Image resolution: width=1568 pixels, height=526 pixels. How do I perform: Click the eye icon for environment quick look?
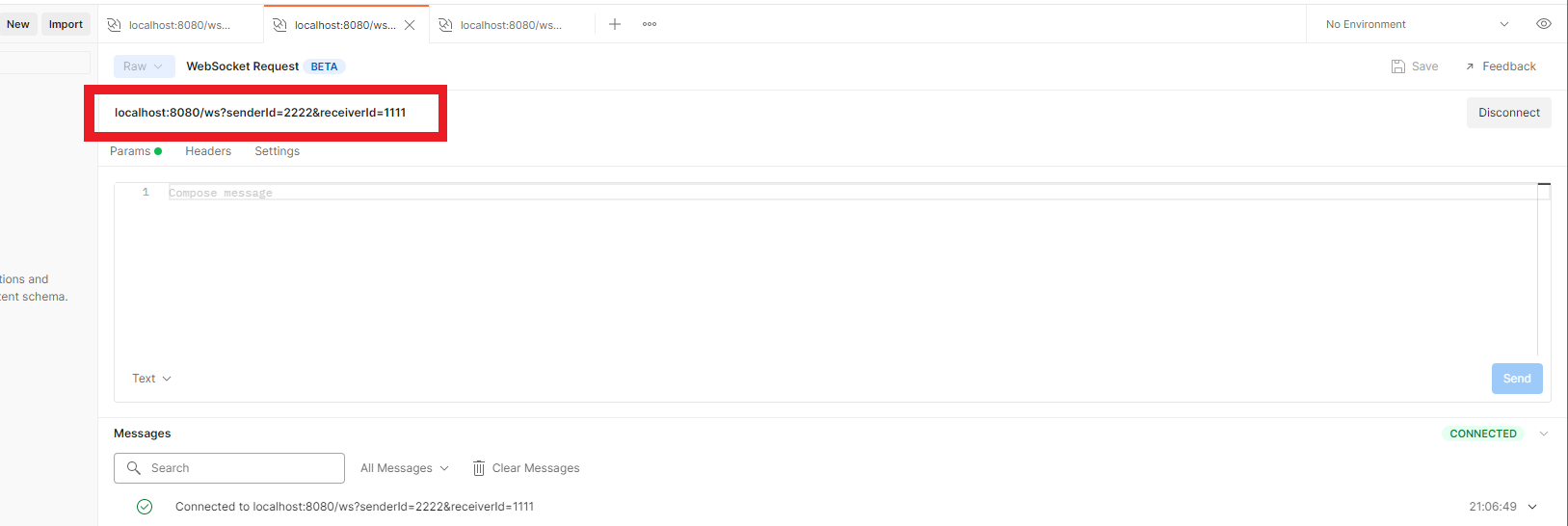[x=1543, y=24]
